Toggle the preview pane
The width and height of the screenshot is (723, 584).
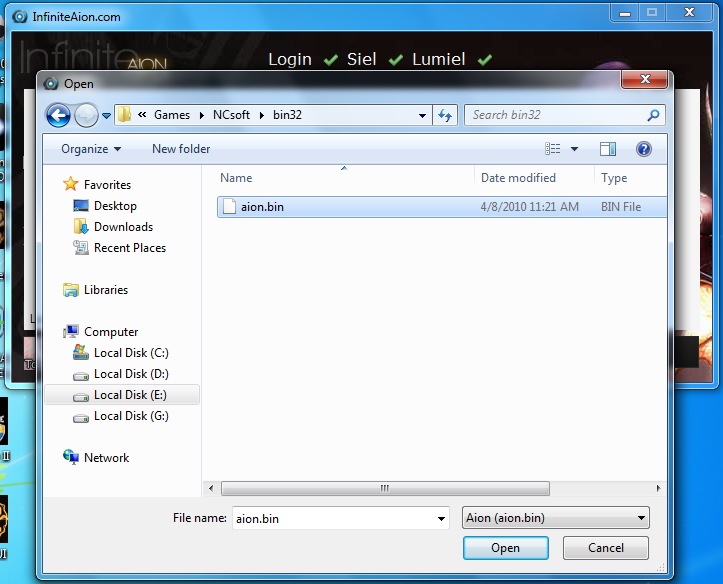tap(608, 149)
